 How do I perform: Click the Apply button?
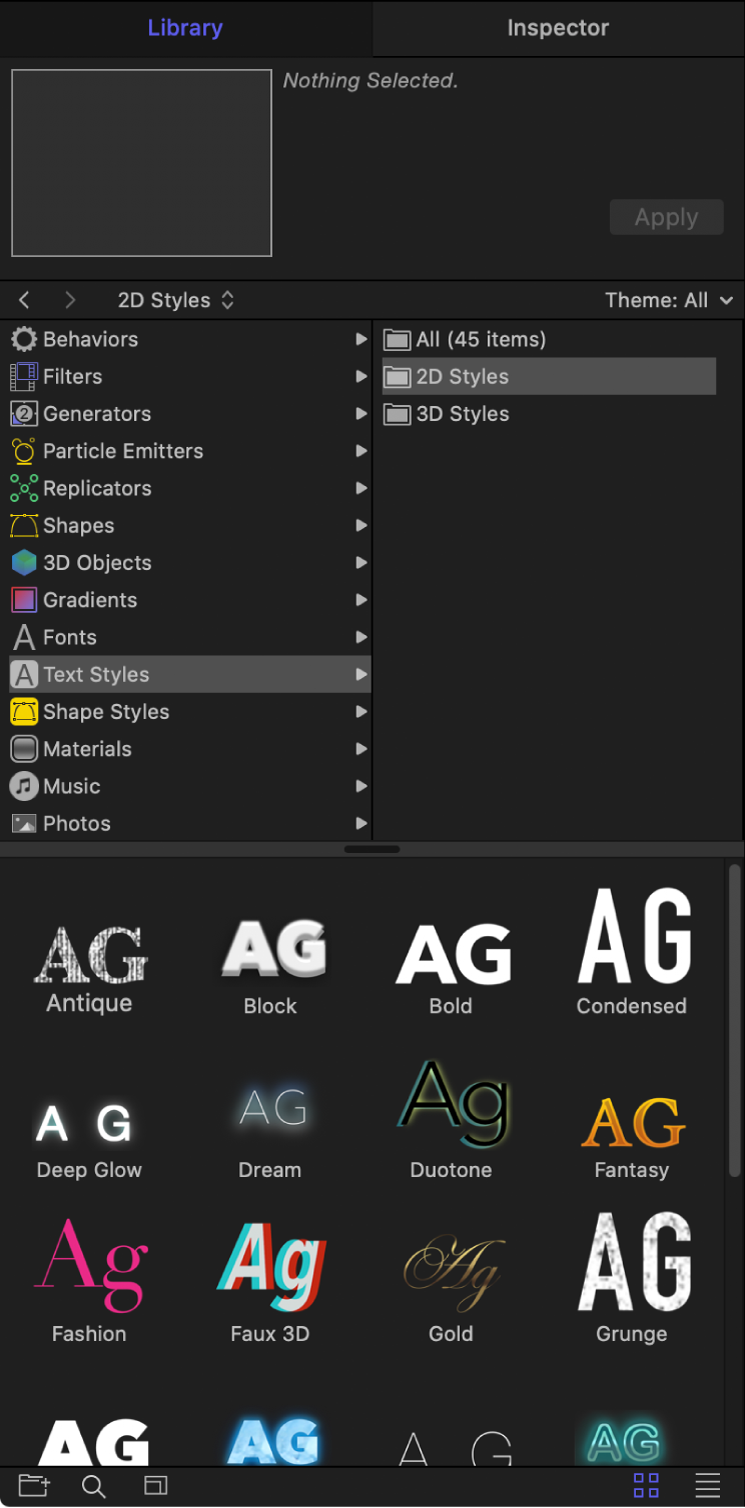coord(666,217)
